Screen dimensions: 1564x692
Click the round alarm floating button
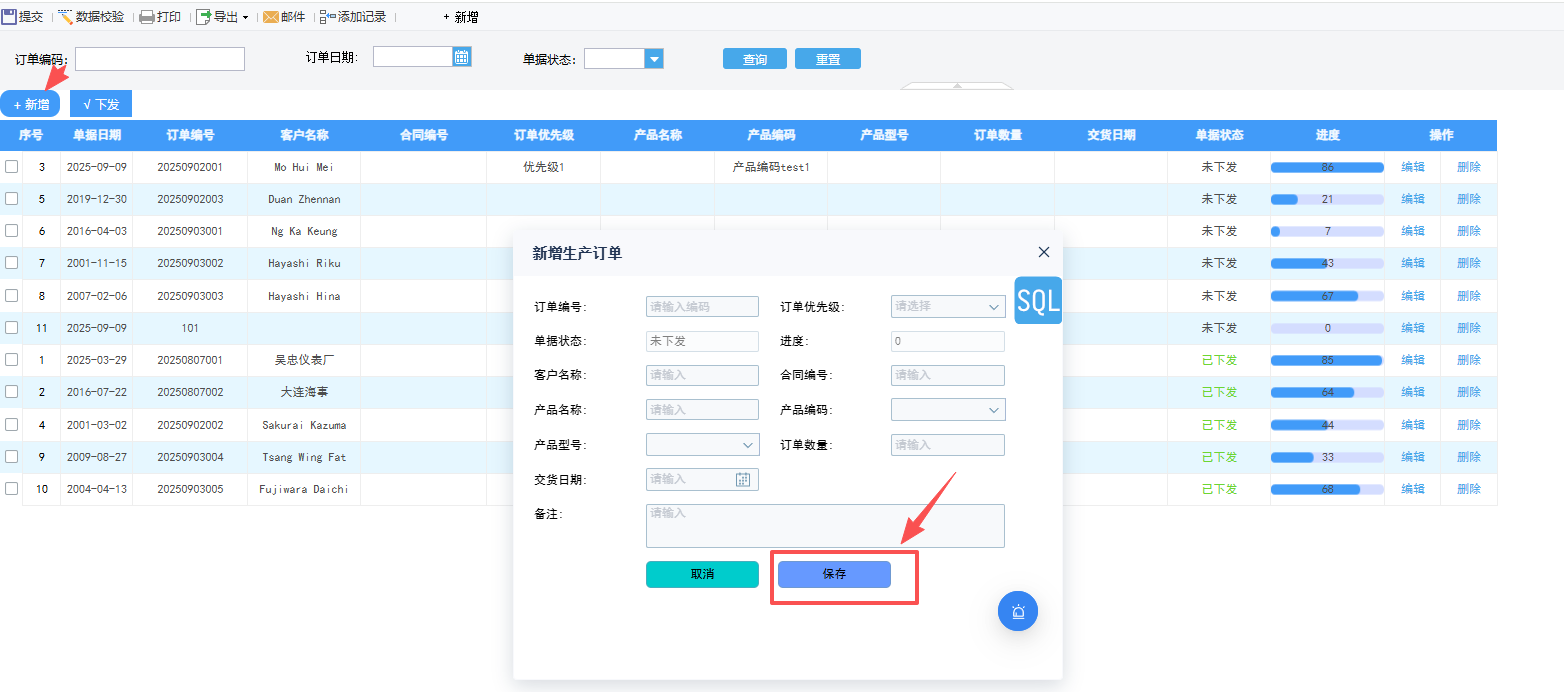click(1018, 611)
